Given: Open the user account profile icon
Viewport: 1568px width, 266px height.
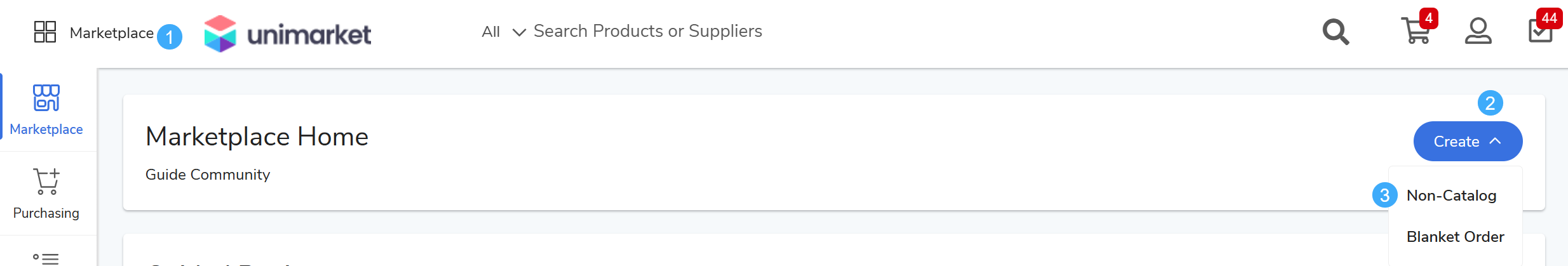Looking at the screenshot, I should (x=1478, y=31).
